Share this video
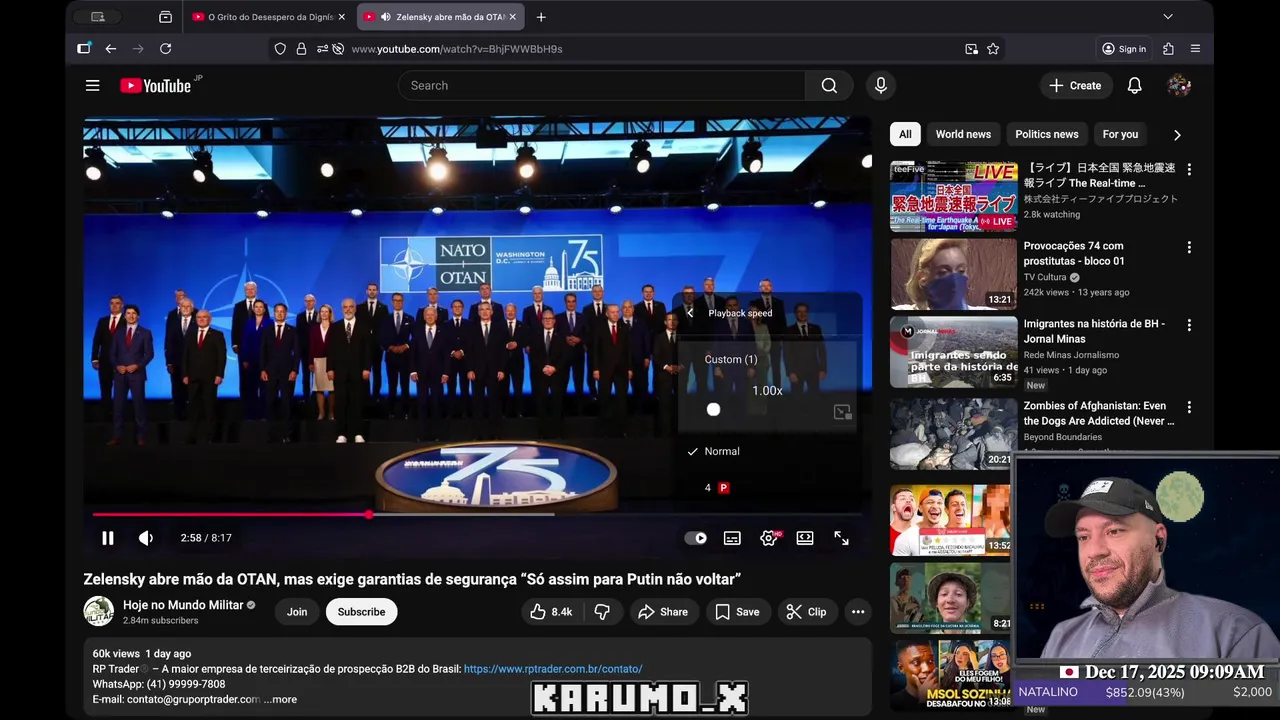The height and width of the screenshot is (720, 1280). coord(663,612)
